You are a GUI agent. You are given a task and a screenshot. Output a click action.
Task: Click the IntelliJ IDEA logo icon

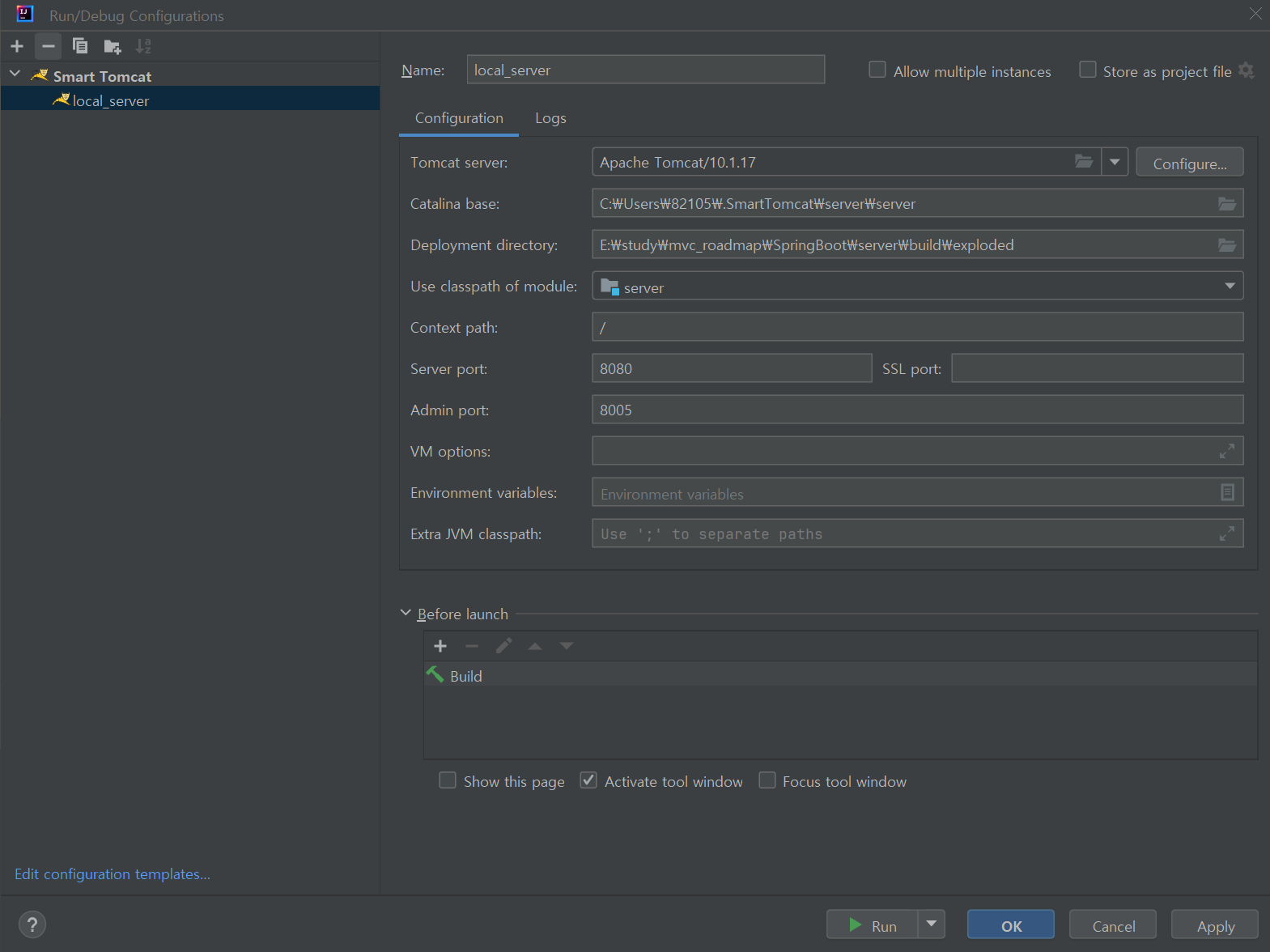25,14
